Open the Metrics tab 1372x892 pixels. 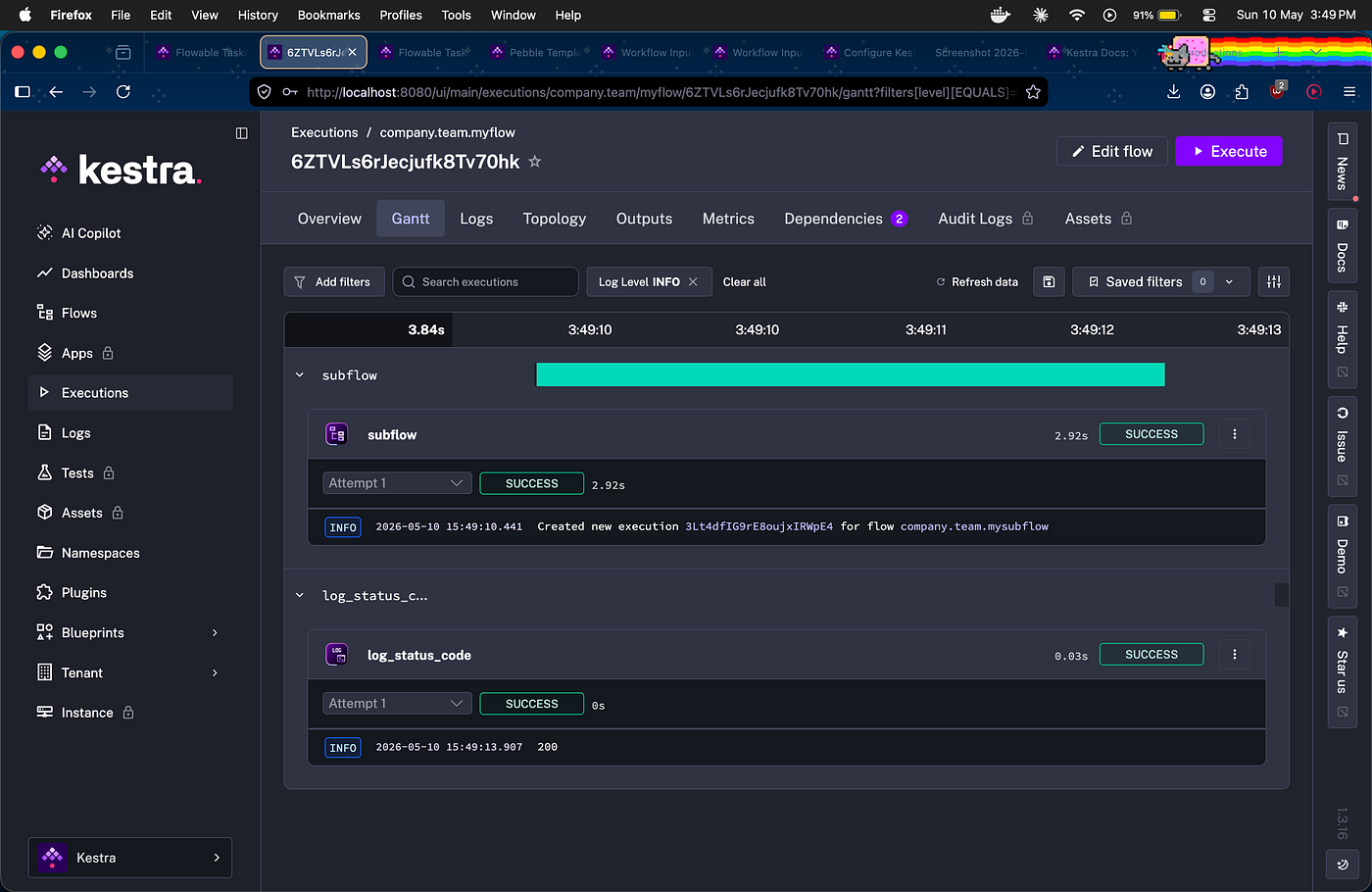coord(728,219)
